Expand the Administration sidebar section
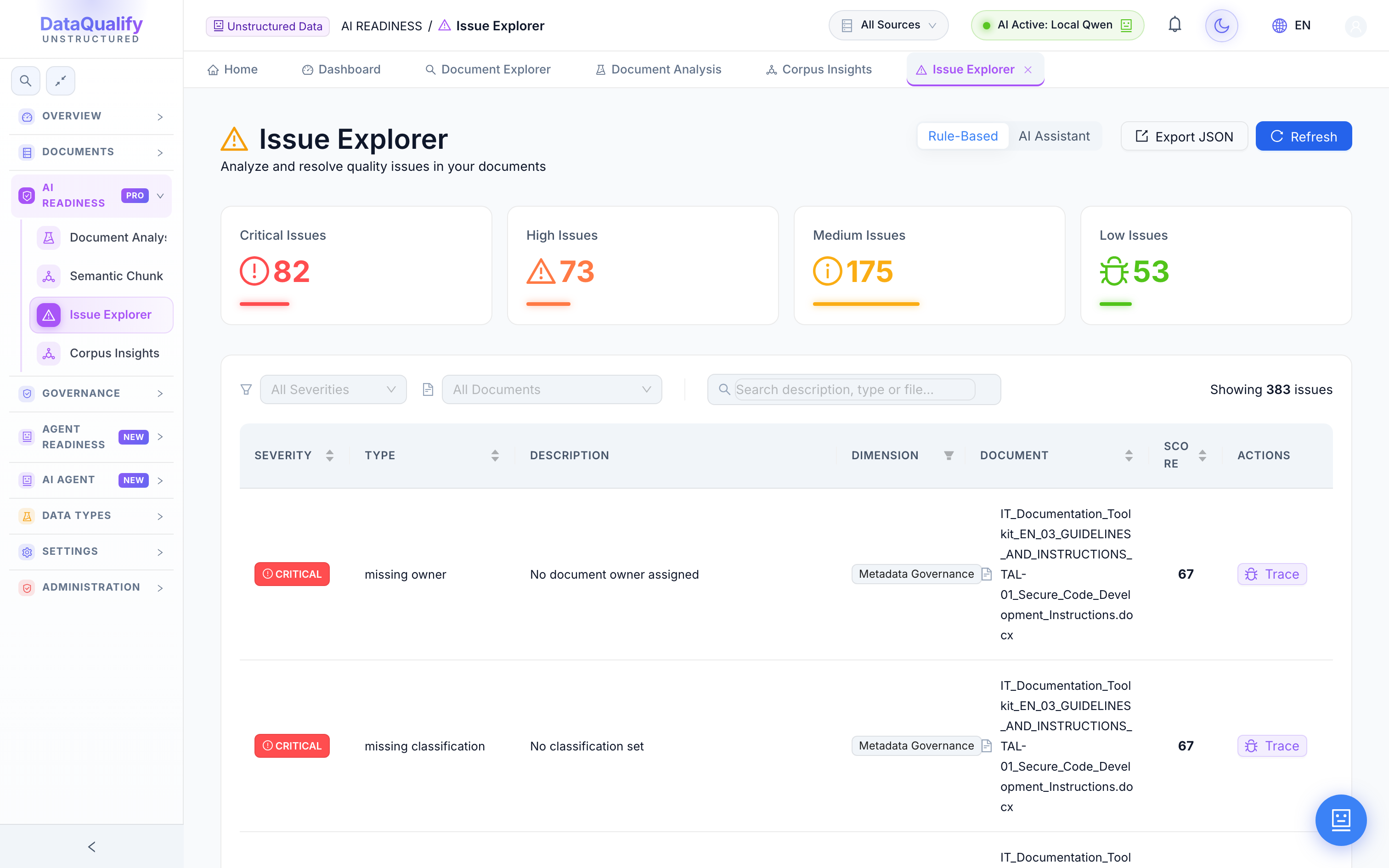This screenshot has height=868, width=1389. [92, 587]
